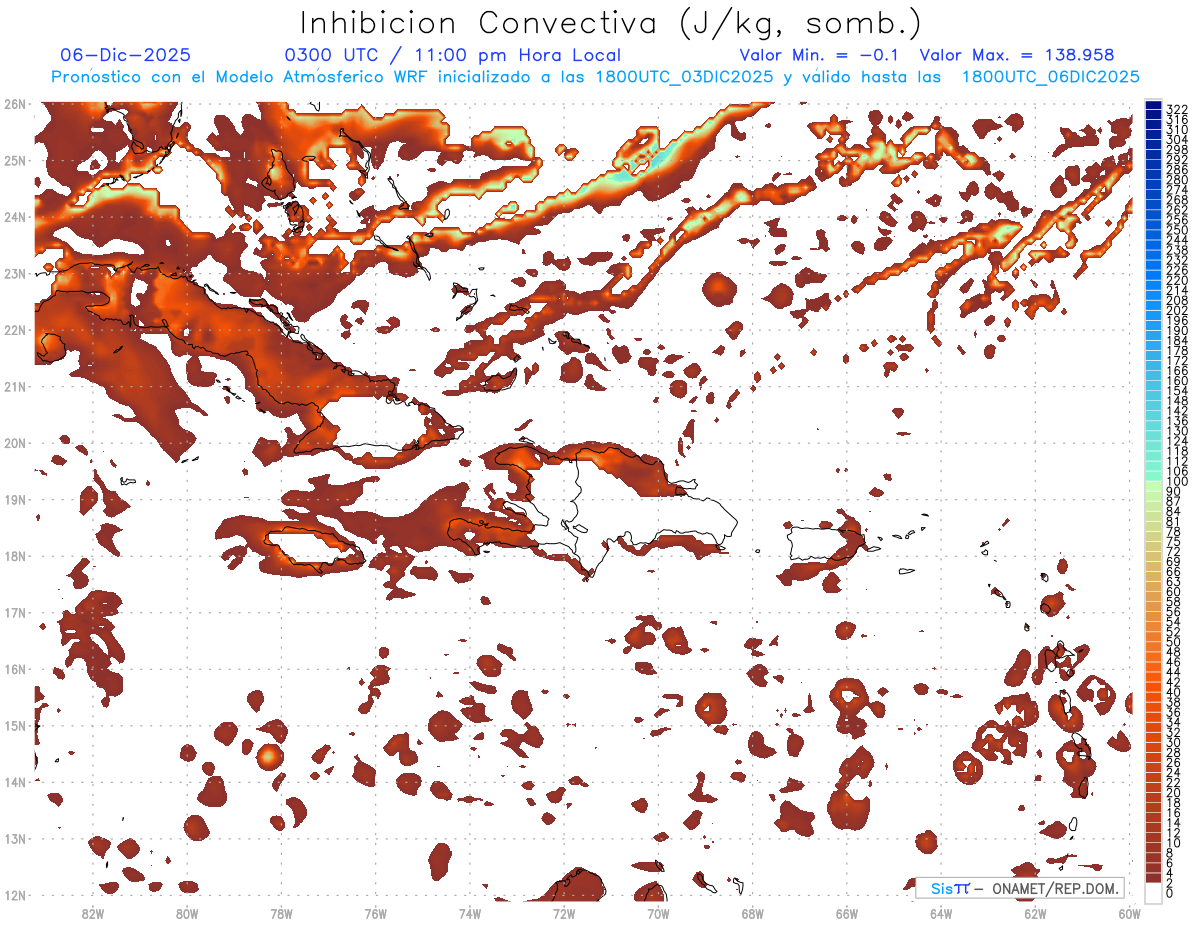This screenshot has width=1200, height=927.
Task: Click the color bar value "81"
Action: point(1173,522)
